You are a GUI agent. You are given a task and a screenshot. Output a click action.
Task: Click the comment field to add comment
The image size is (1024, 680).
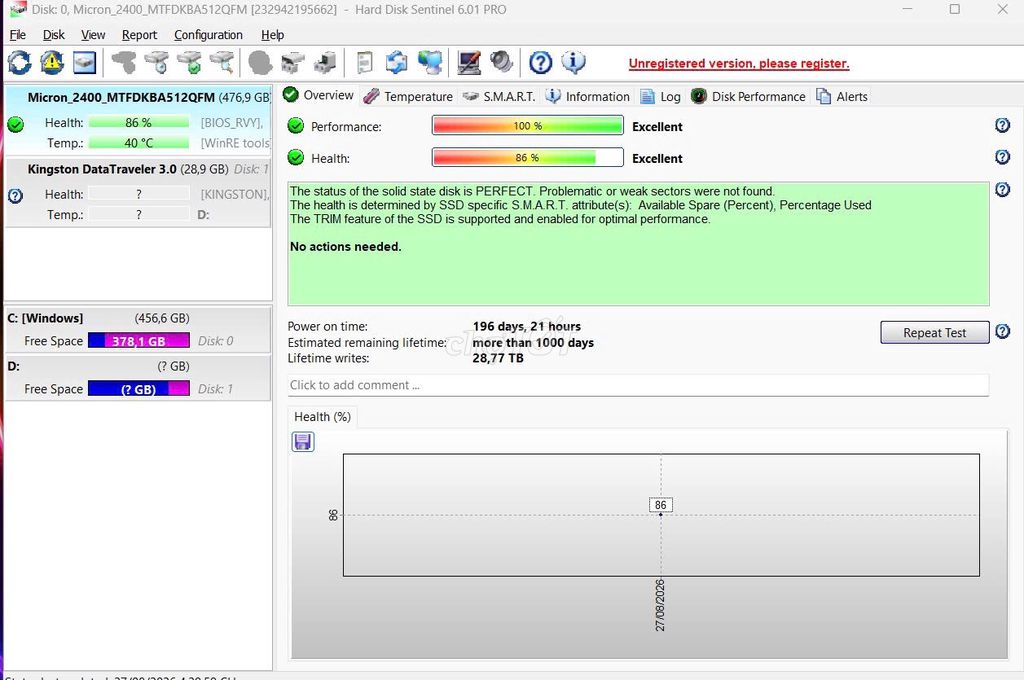(638, 385)
